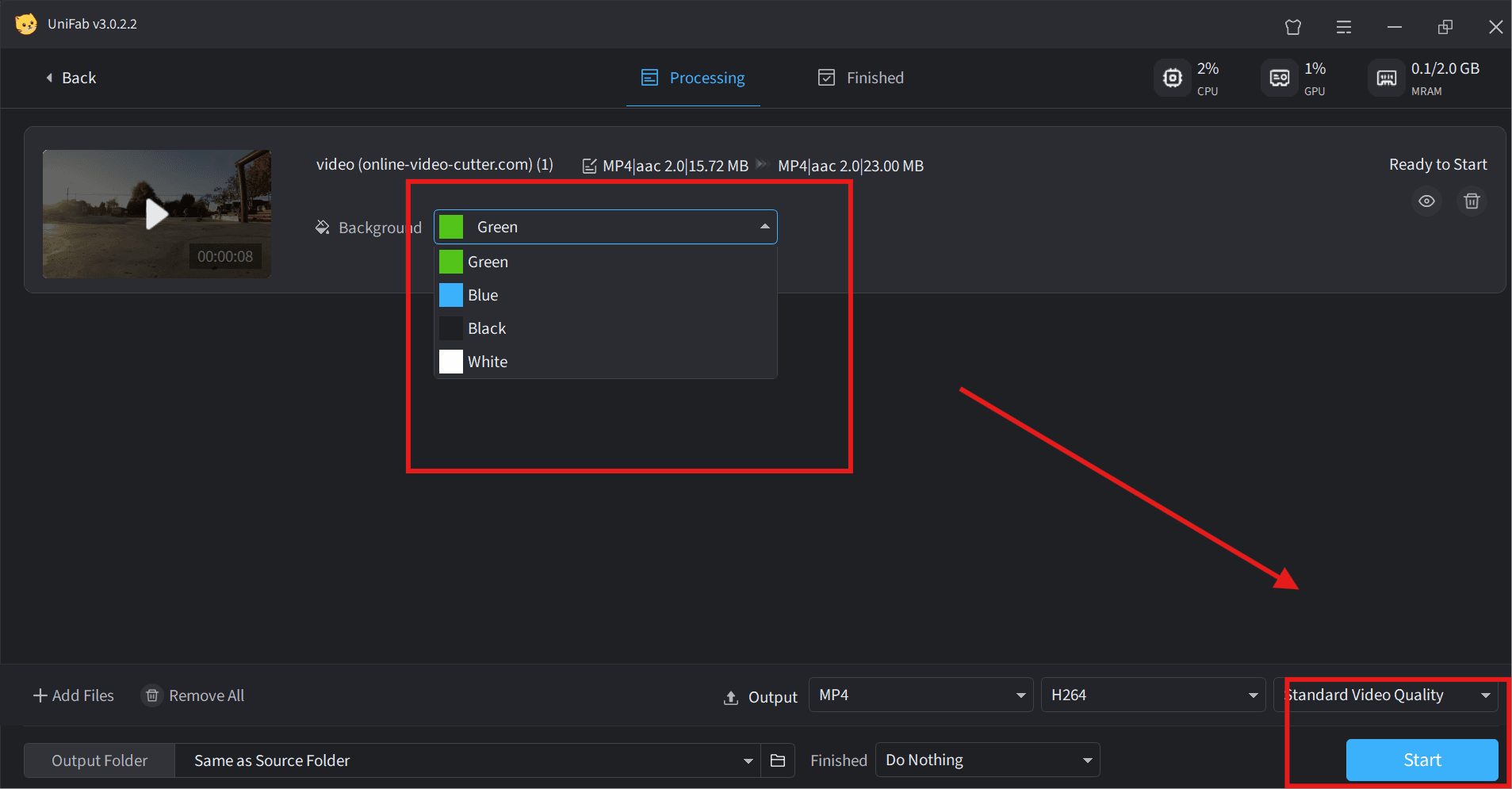Edit source format info pencil icon
Image resolution: width=1512 pixels, height=789 pixels.
pyautogui.click(x=589, y=167)
